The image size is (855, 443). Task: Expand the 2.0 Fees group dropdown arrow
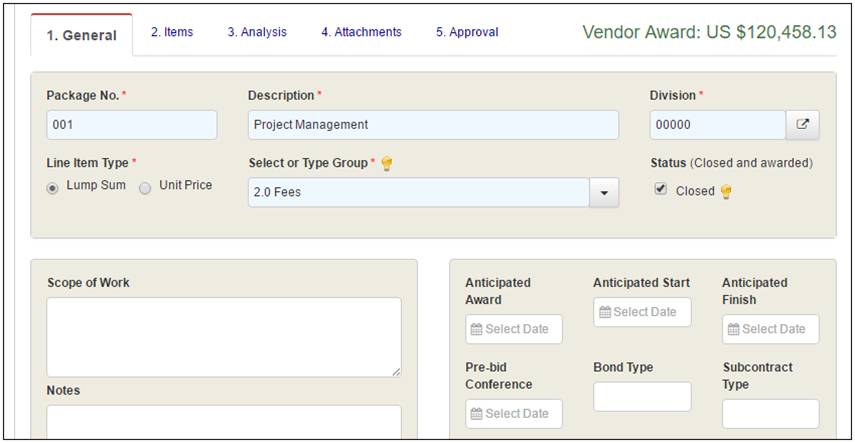pos(604,193)
